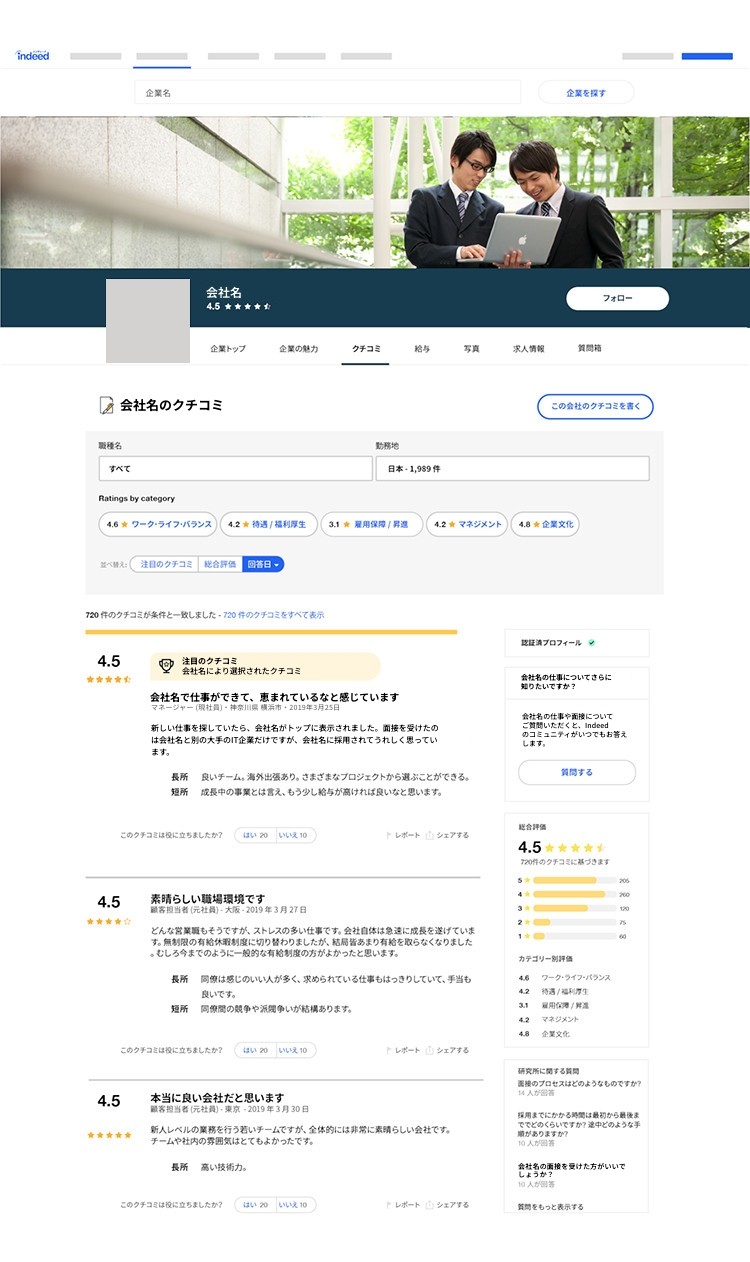Click the share icon on first review
This screenshot has height=1262, width=750.
coord(429,835)
